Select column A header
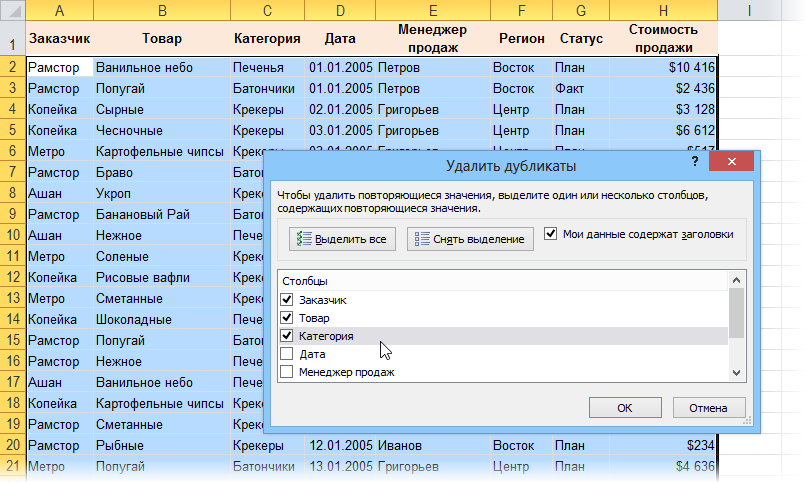Image resolution: width=806 pixels, height=483 pixels. coord(59,11)
